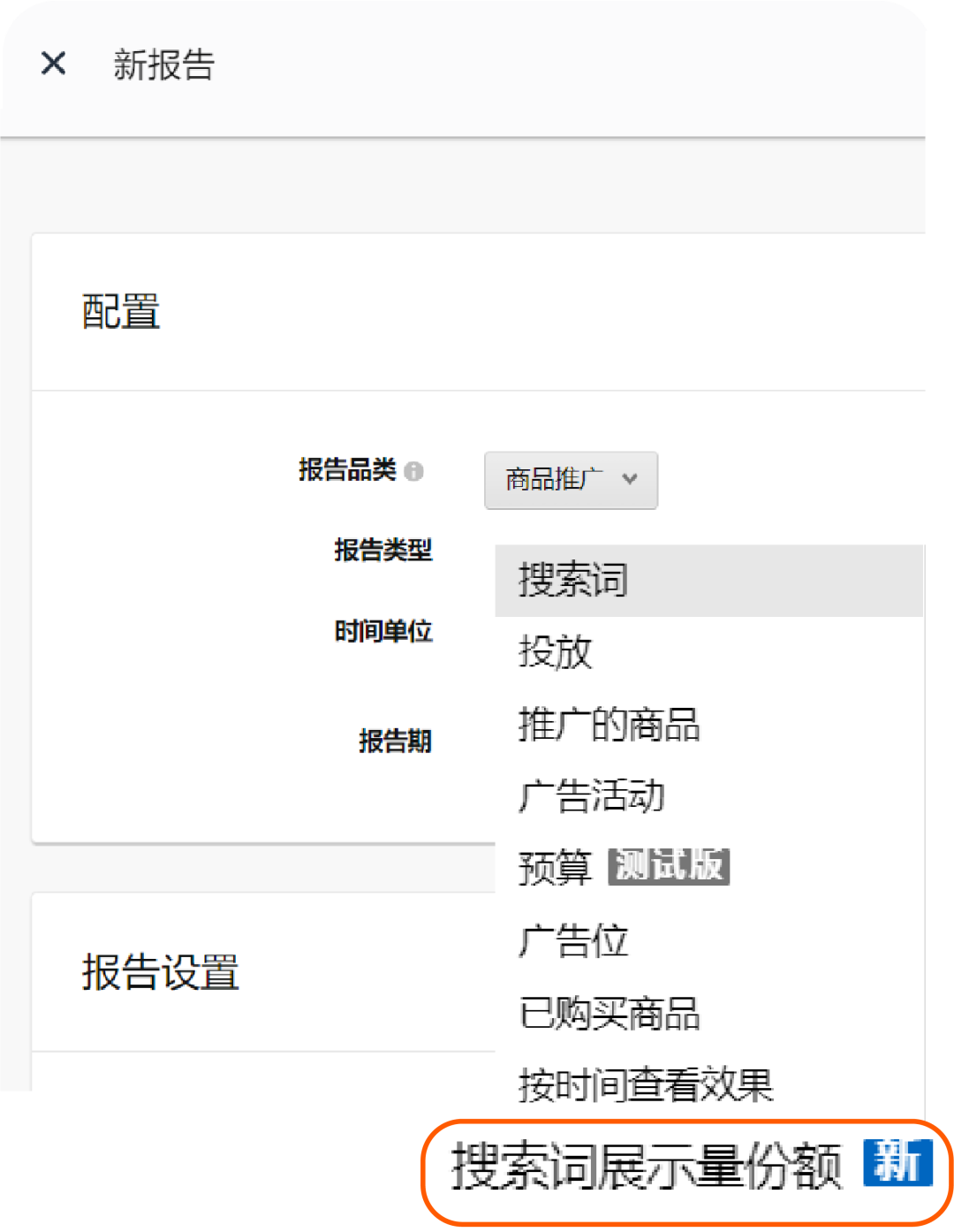The width and height of the screenshot is (954, 1232).
Task: Click the 配置 section header
Action: [x=119, y=312]
